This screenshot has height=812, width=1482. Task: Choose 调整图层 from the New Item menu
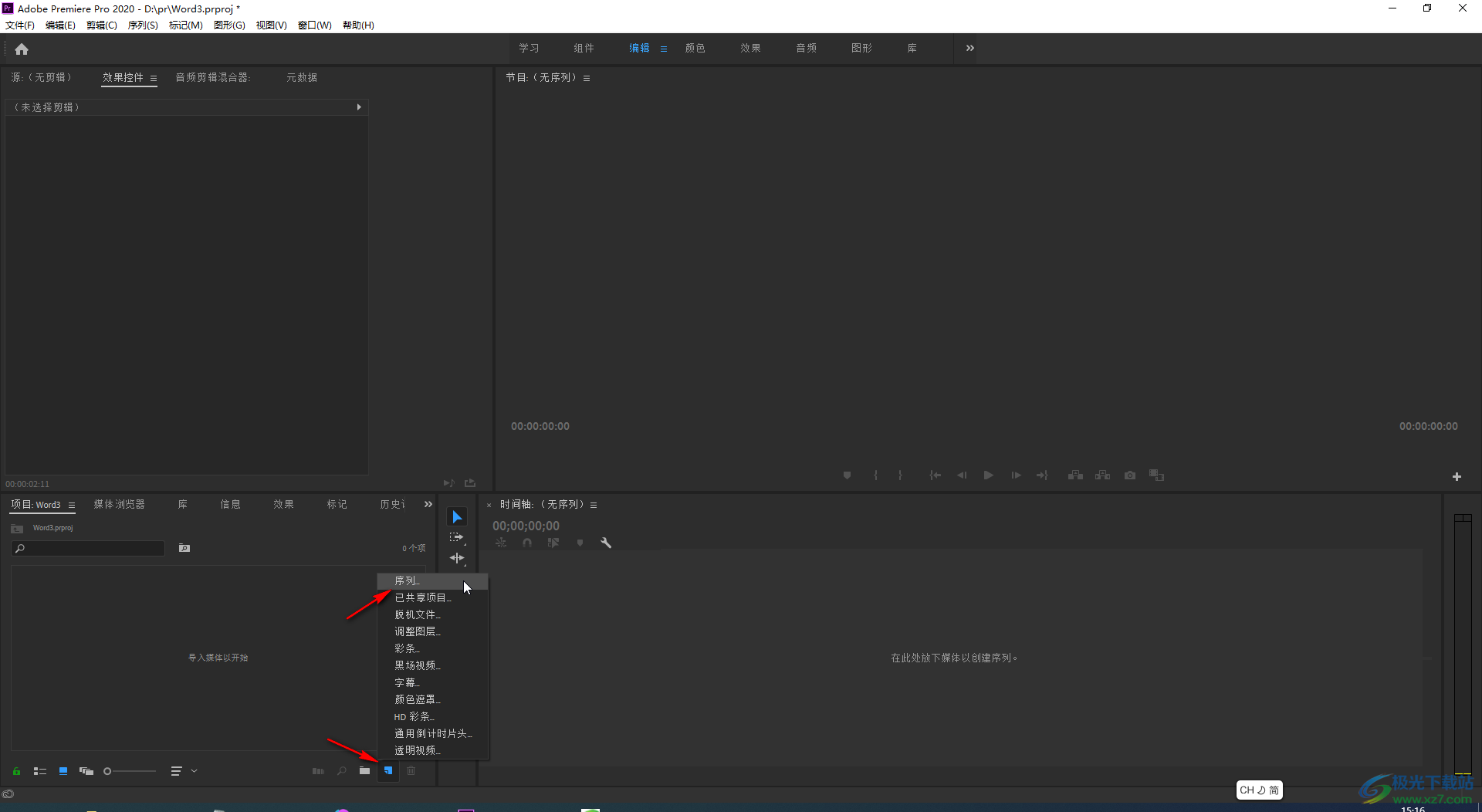pyautogui.click(x=432, y=631)
